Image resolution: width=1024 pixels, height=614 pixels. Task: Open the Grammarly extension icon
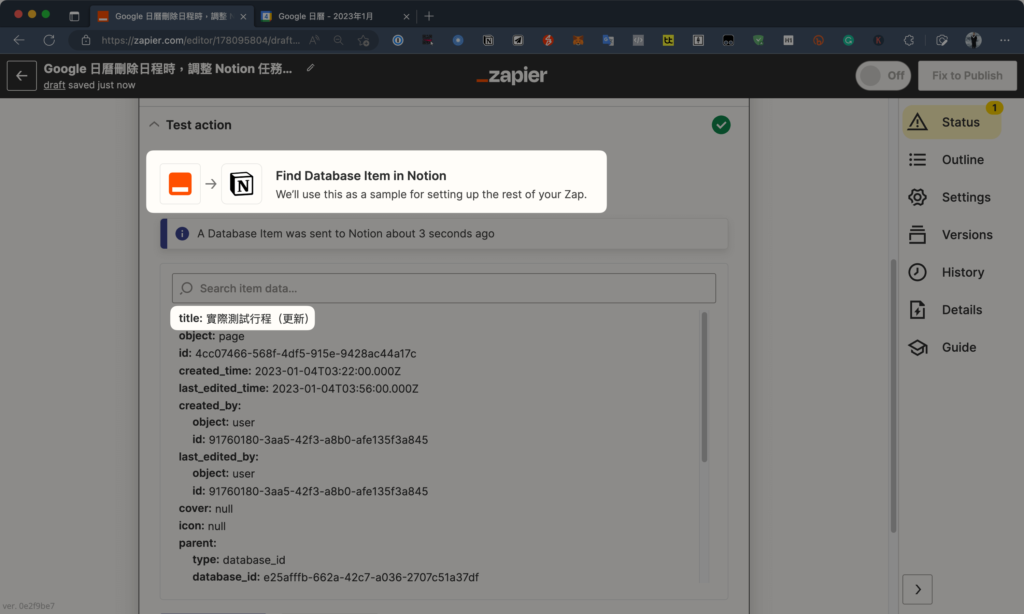pos(848,40)
